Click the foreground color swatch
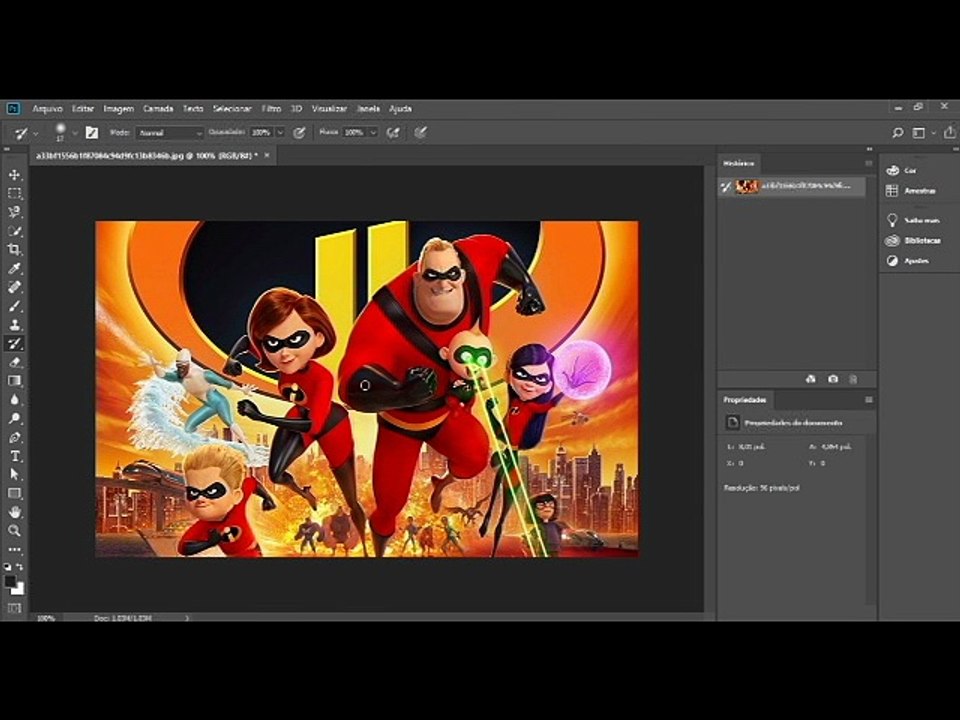The height and width of the screenshot is (720, 960). (x=10, y=581)
